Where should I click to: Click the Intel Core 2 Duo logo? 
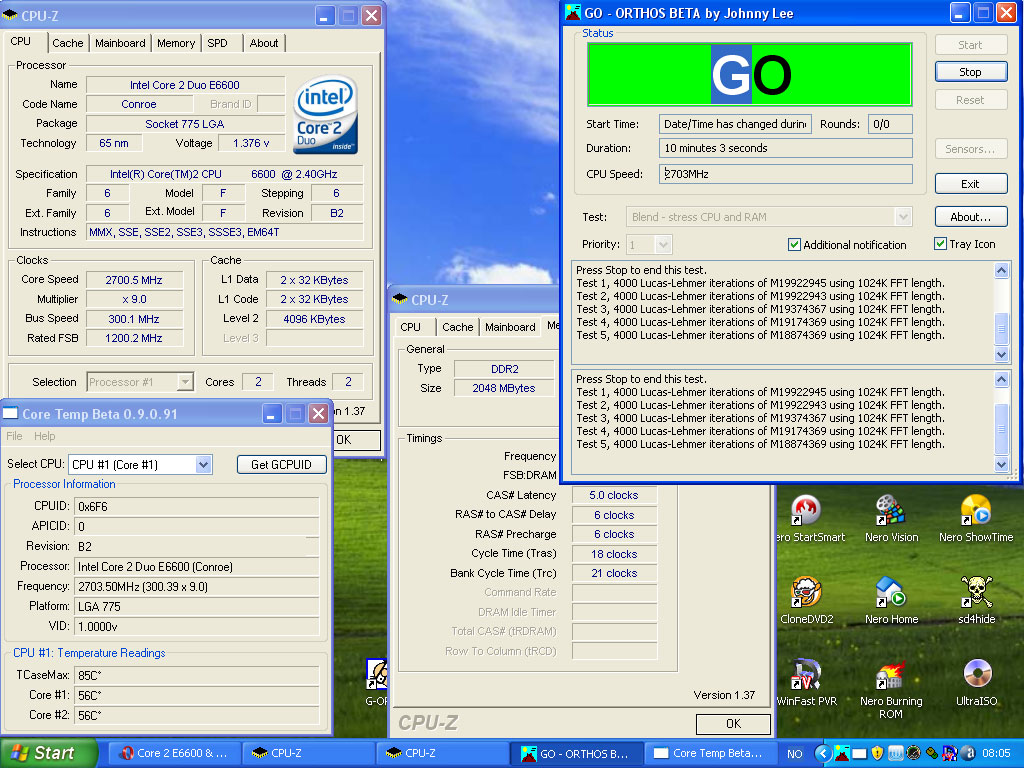(325, 115)
